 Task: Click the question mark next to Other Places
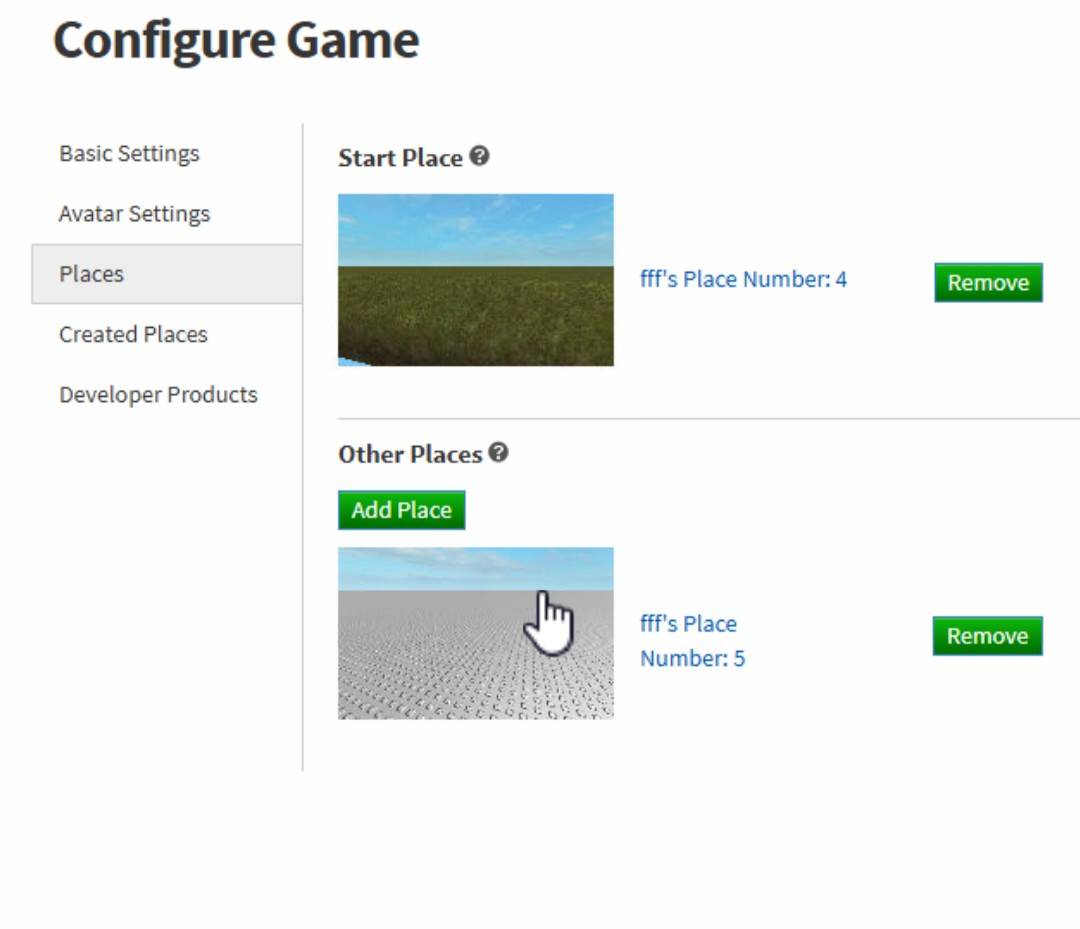tap(499, 453)
